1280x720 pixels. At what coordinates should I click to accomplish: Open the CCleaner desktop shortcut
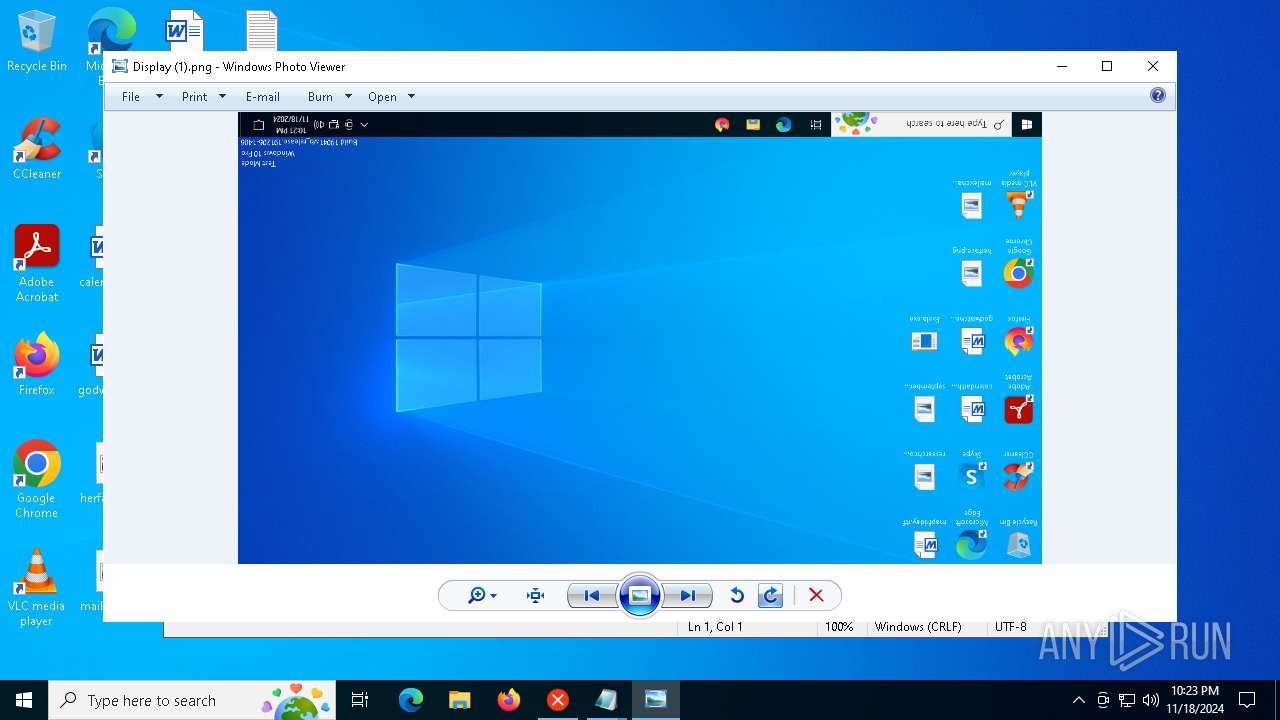click(x=37, y=149)
